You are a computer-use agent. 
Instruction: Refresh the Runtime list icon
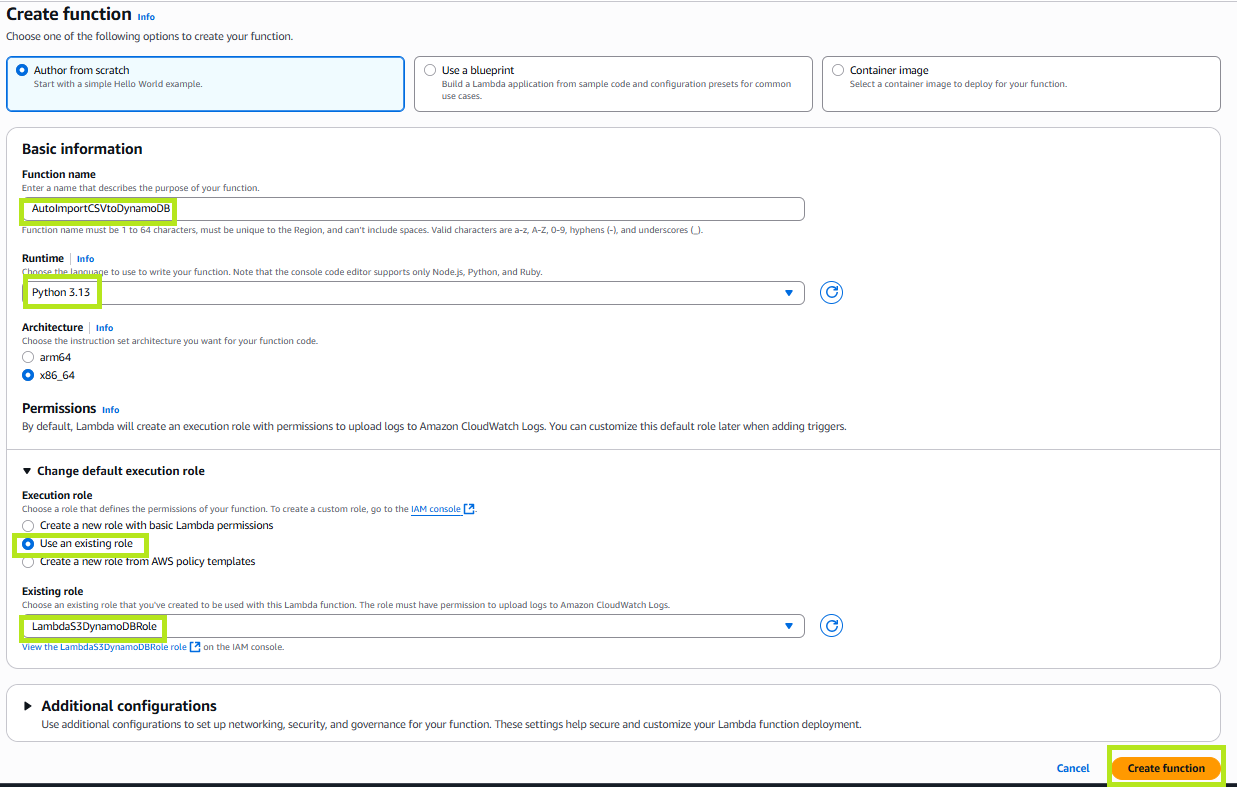click(x=831, y=293)
